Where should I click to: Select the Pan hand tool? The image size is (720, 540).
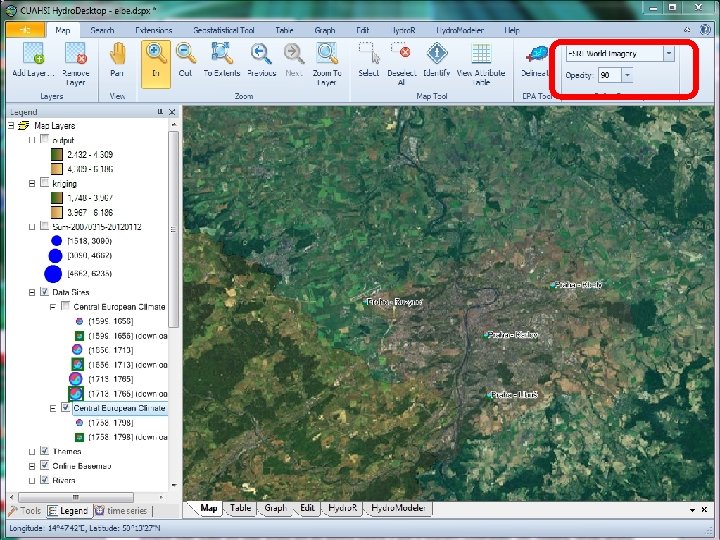[x=117, y=55]
